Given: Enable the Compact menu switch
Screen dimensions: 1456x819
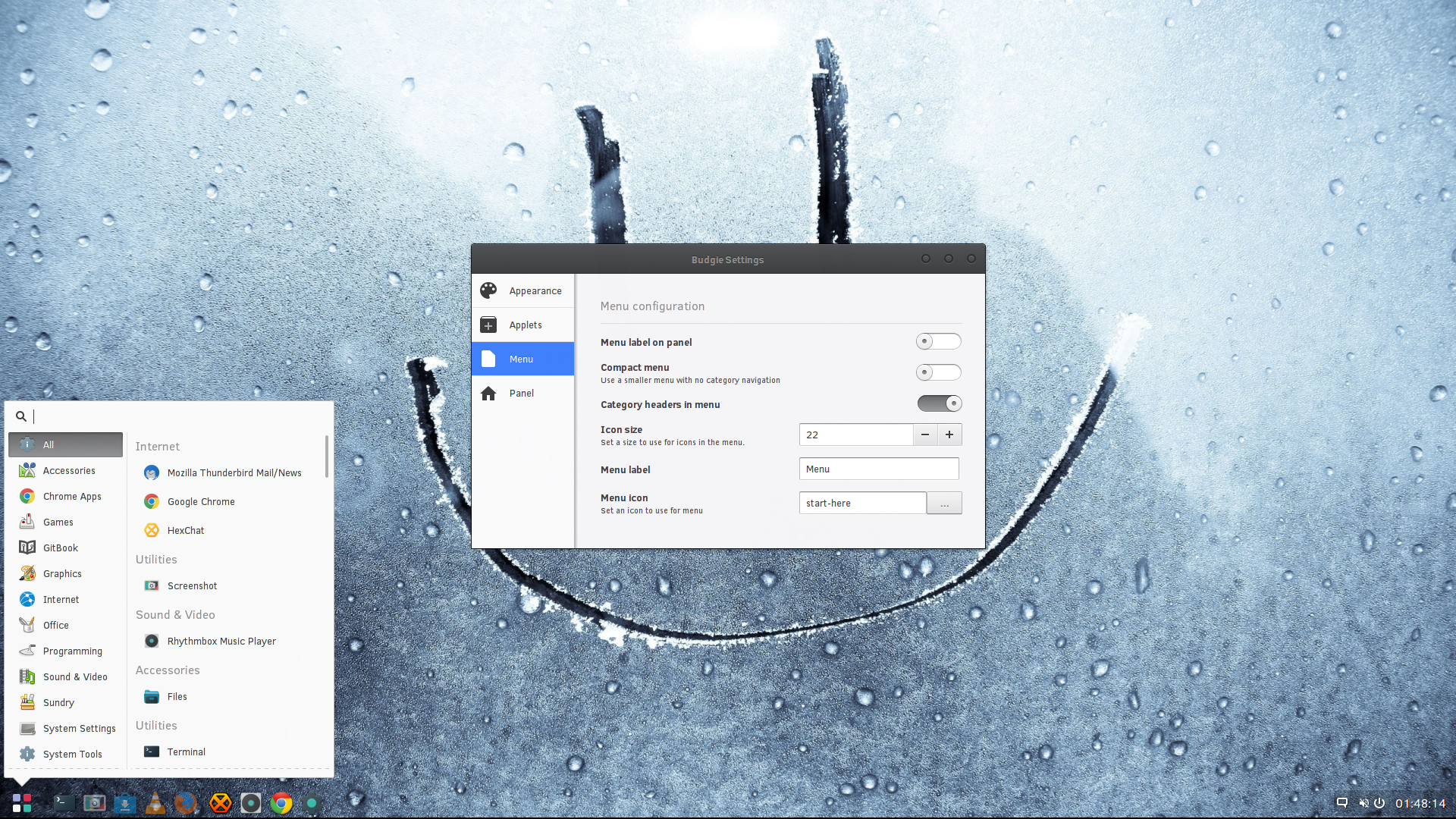Looking at the screenshot, I should point(939,373).
